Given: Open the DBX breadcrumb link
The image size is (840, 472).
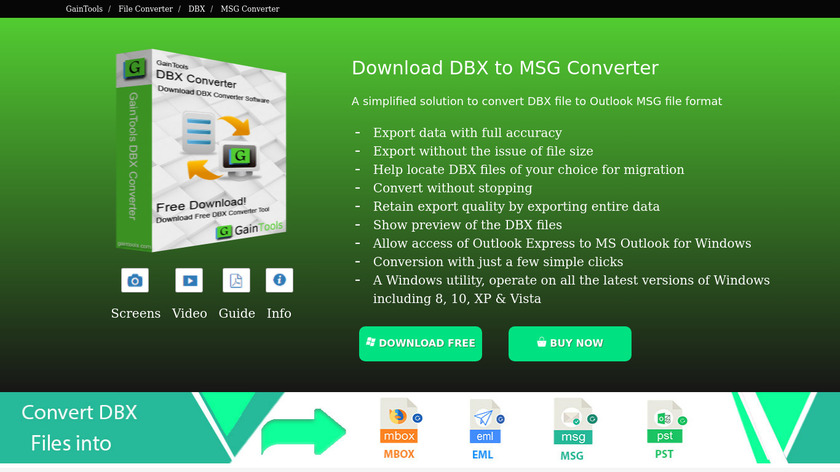Looking at the screenshot, I should tap(197, 9).
